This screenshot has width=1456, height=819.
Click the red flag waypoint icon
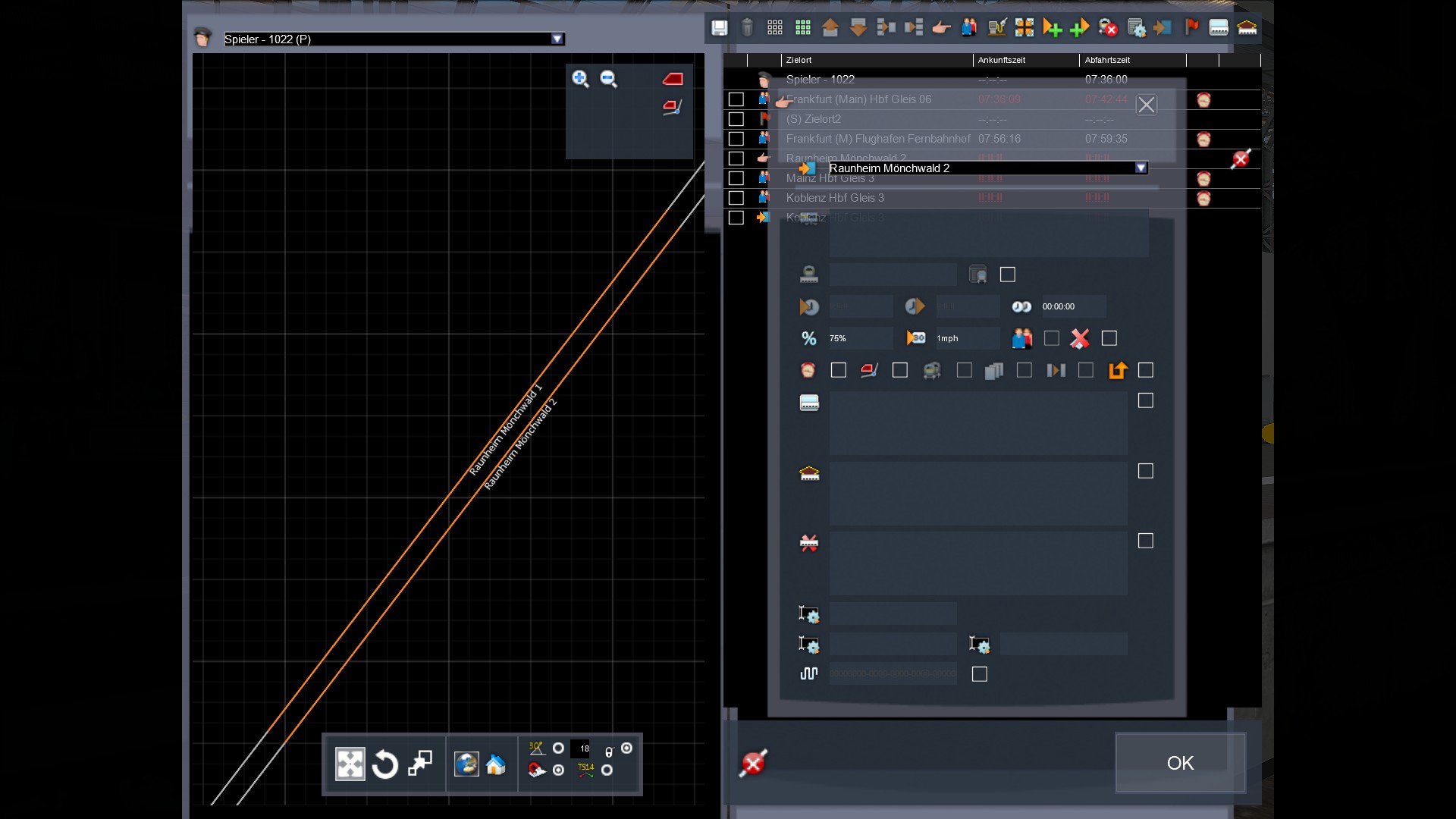[1191, 28]
